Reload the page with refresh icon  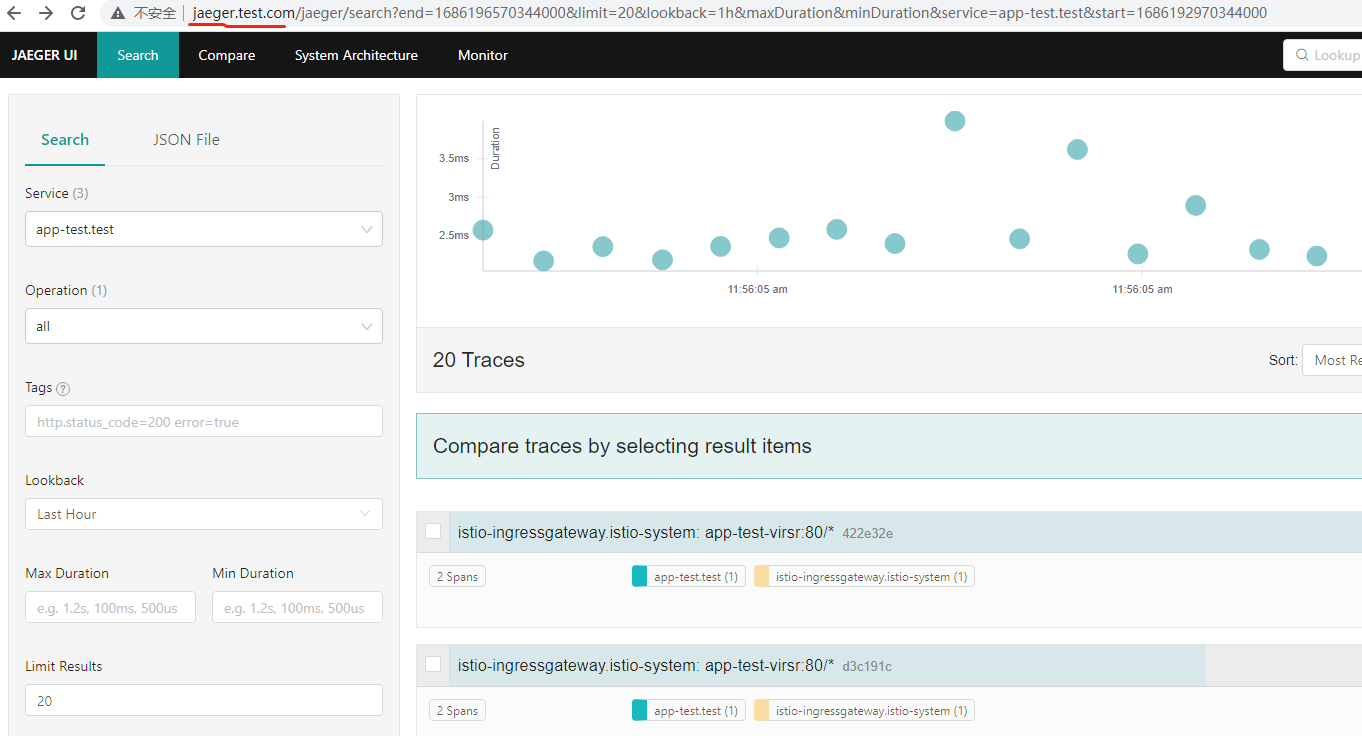(78, 13)
